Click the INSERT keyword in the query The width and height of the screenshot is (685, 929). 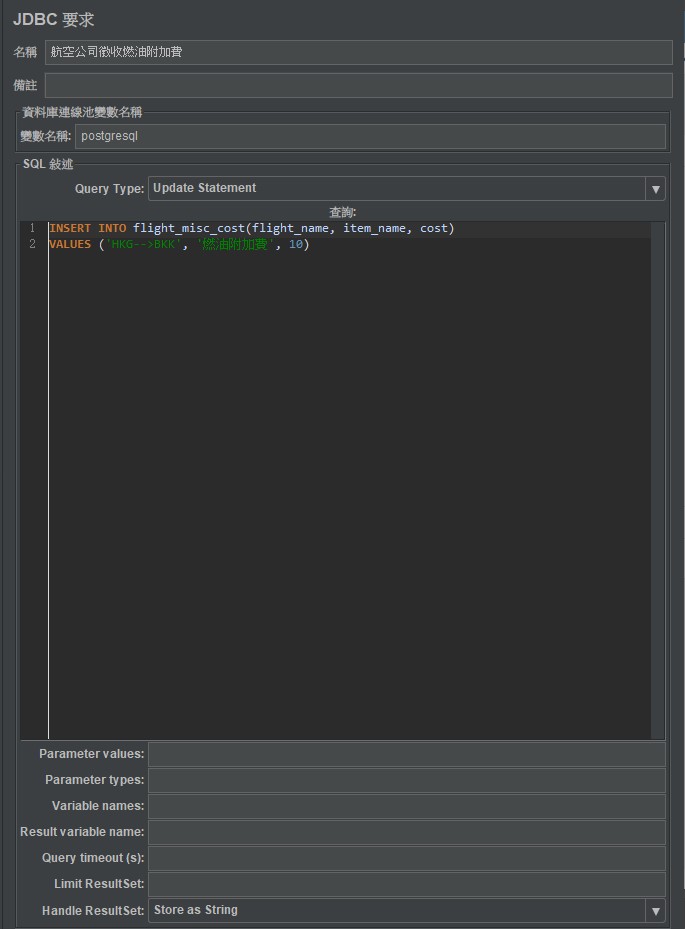coord(69,229)
